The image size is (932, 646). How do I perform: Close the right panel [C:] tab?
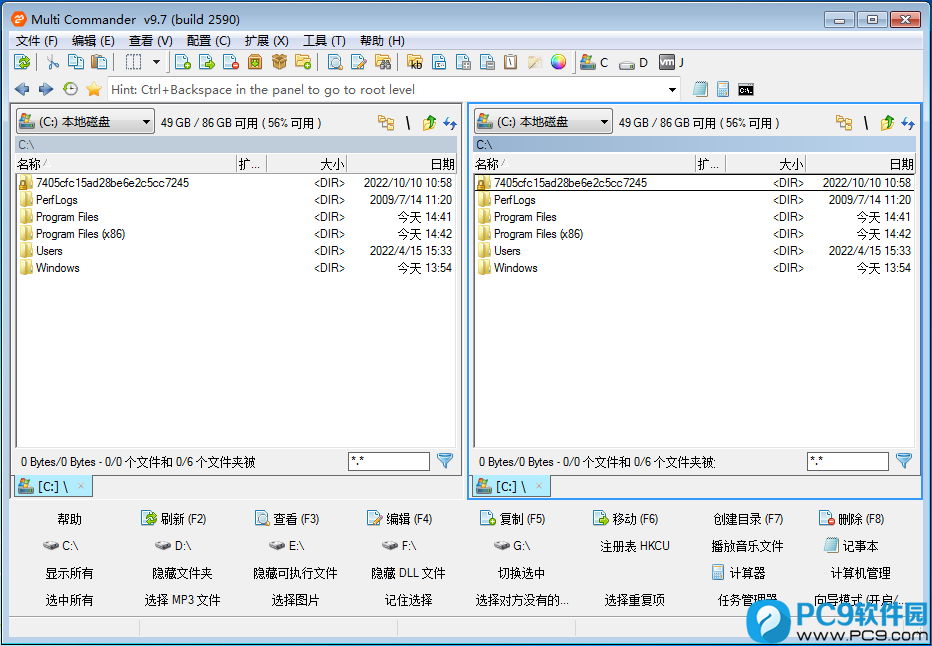539,486
